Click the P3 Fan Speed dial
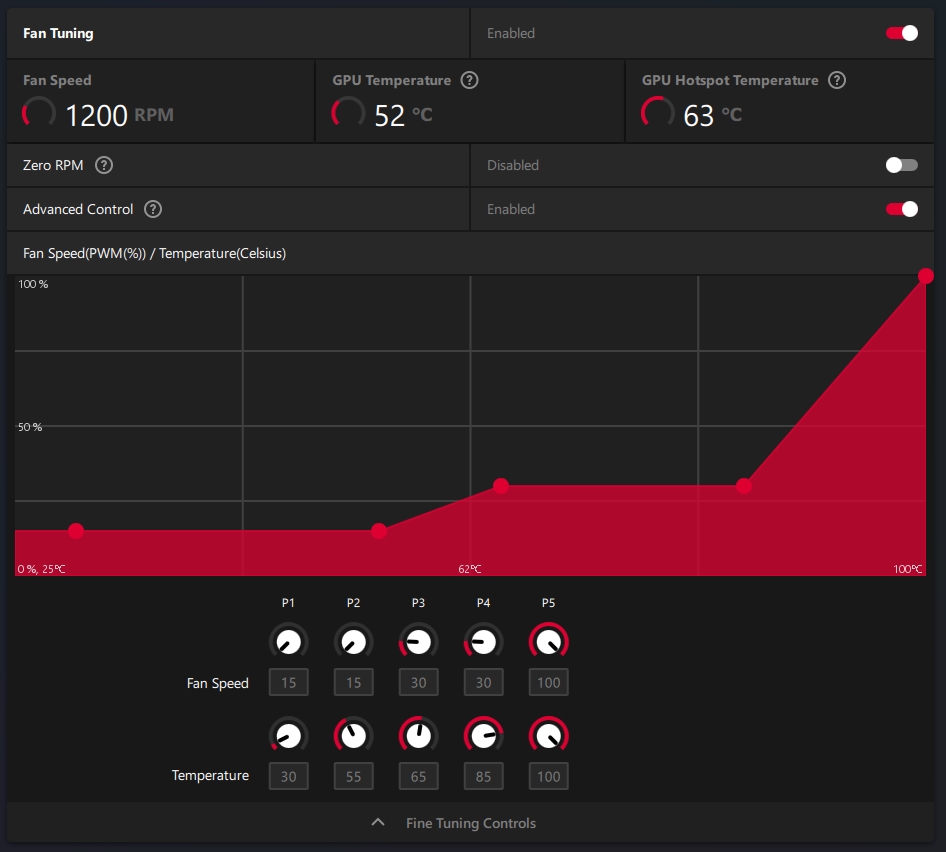 418,642
